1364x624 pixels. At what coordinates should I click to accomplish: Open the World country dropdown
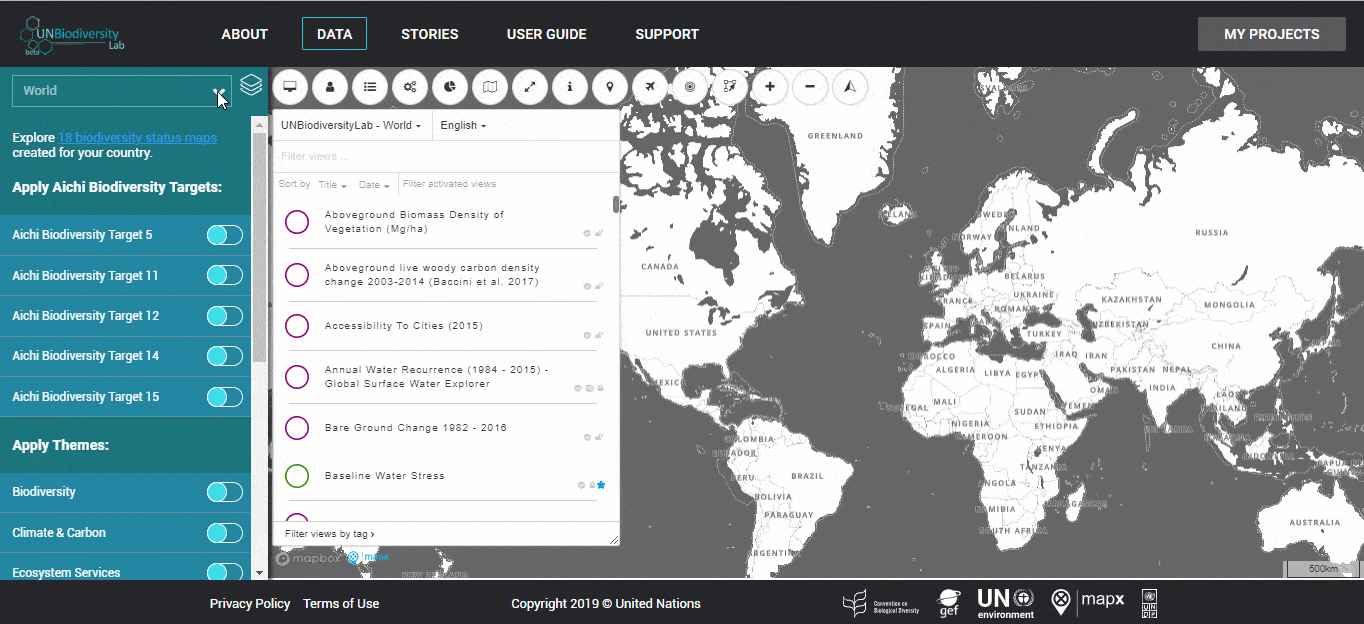122,90
